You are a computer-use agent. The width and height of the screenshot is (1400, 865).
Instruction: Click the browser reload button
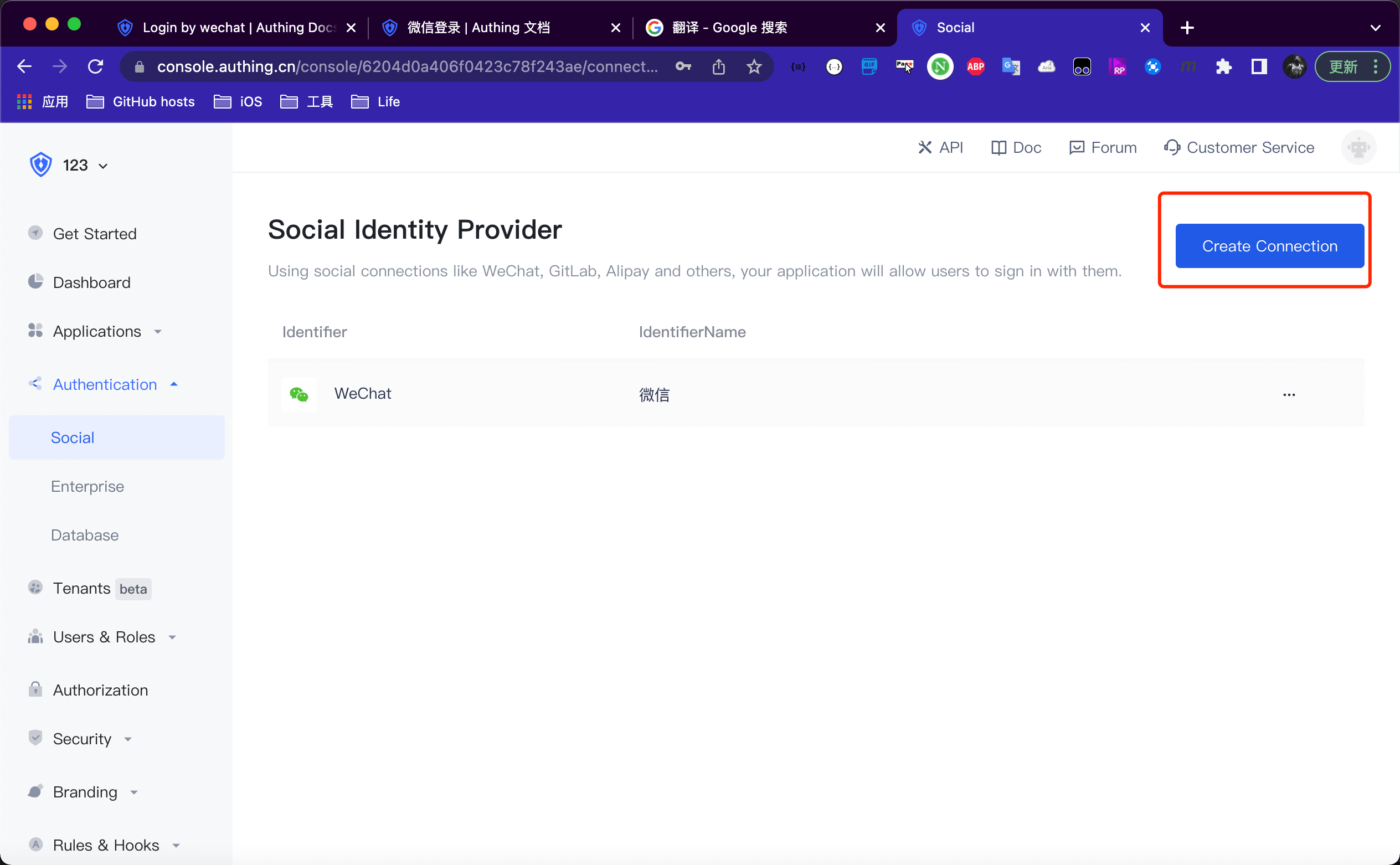point(96,67)
